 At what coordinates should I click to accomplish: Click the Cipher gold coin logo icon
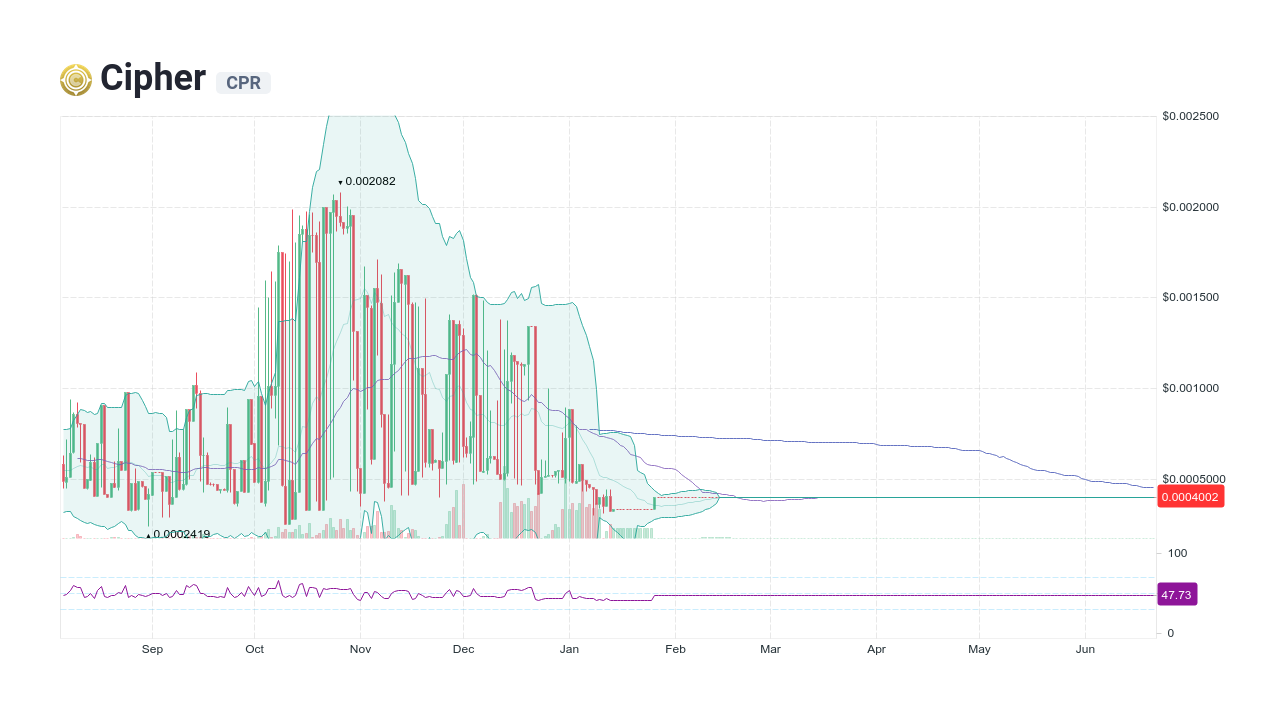point(76,80)
